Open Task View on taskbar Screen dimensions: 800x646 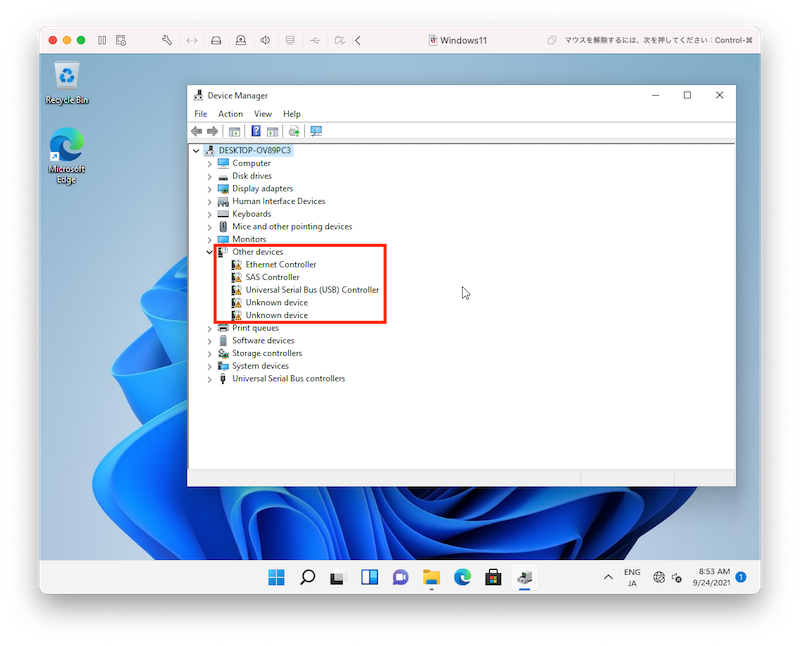pos(338,577)
